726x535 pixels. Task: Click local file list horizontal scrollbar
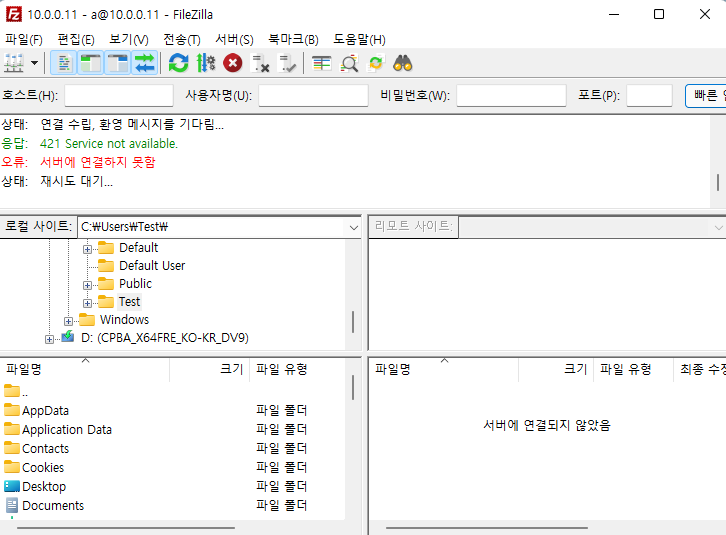coord(126,528)
